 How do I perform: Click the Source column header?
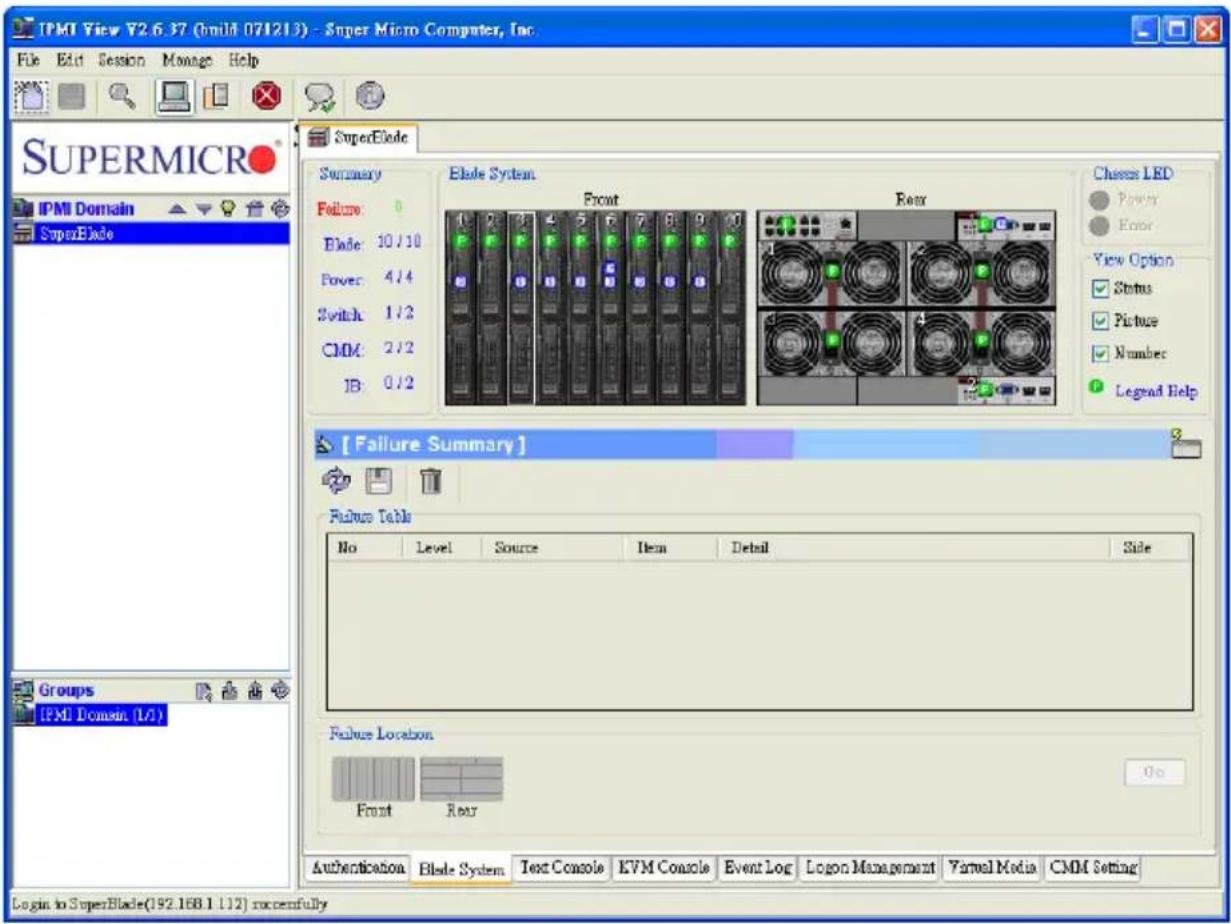pos(552,548)
